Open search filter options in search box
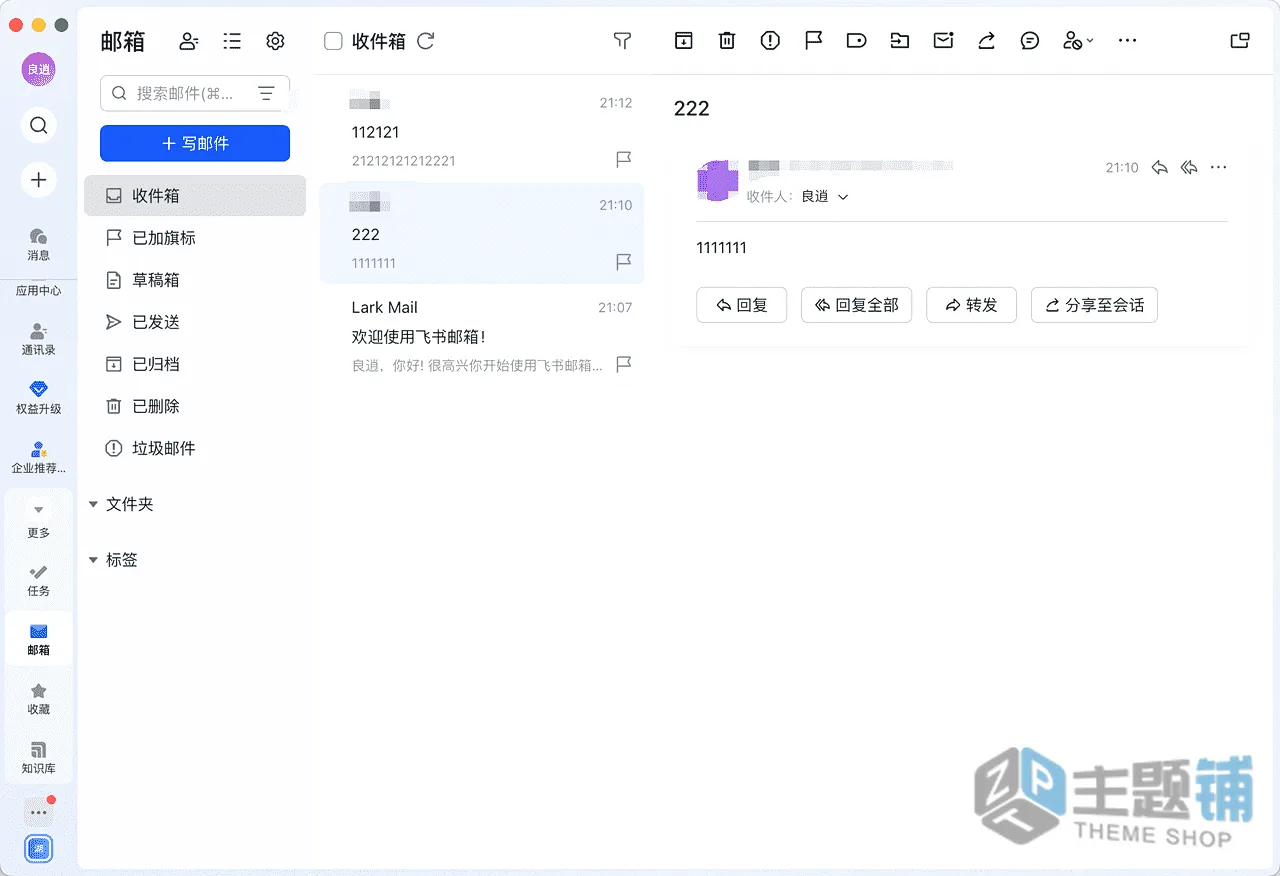 (x=266, y=93)
